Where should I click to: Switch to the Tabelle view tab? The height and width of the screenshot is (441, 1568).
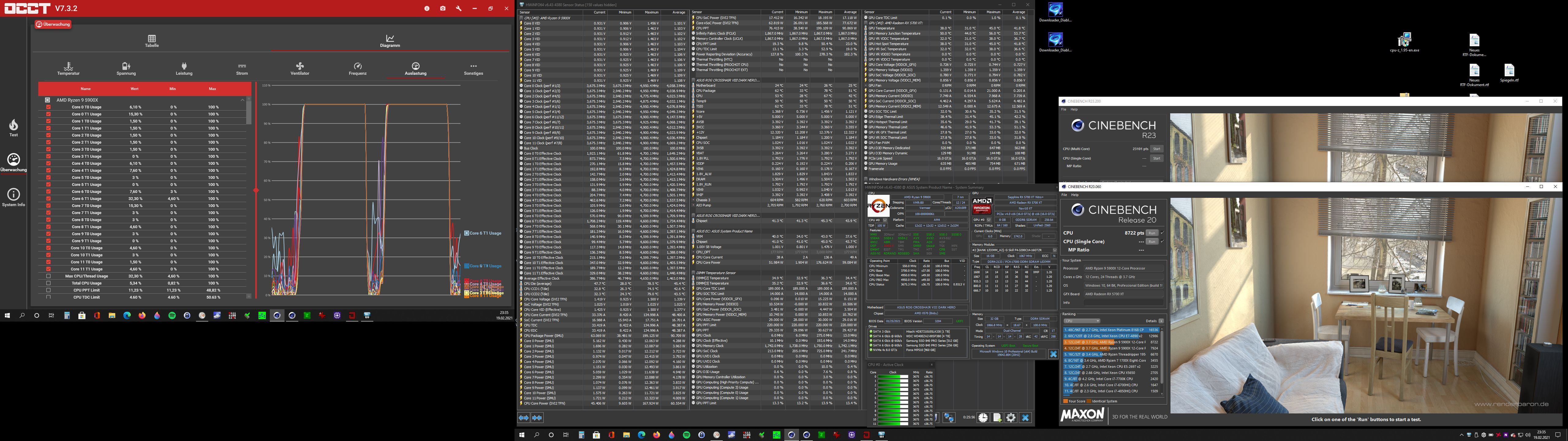click(152, 41)
